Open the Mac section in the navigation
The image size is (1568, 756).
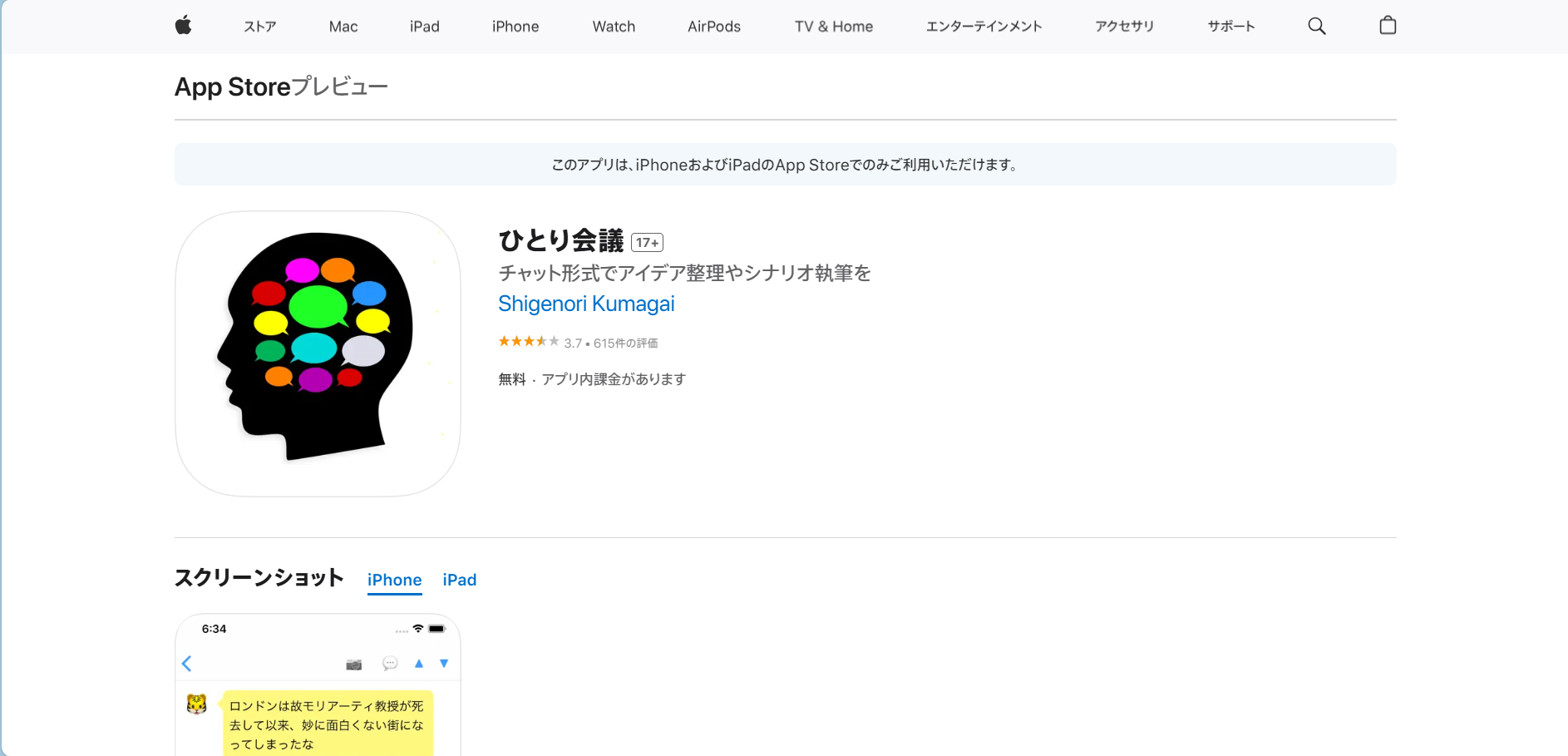[x=343, y=26]
